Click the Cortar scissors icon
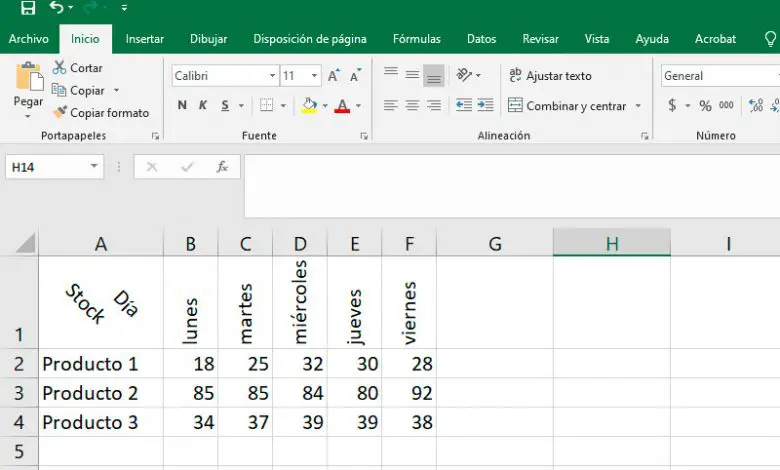The image size is (780, 470). (x=60, y=68)
